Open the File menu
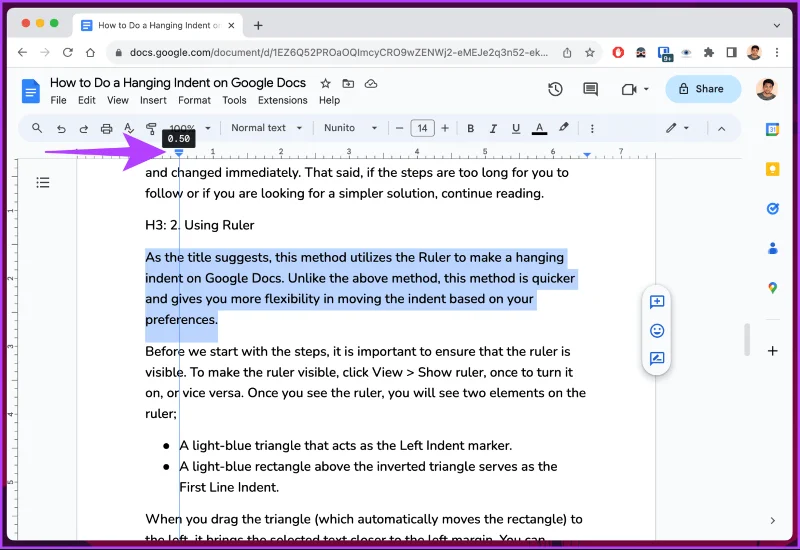The height and width of the screenshot is (550, 800). click(x=58, y=101)
